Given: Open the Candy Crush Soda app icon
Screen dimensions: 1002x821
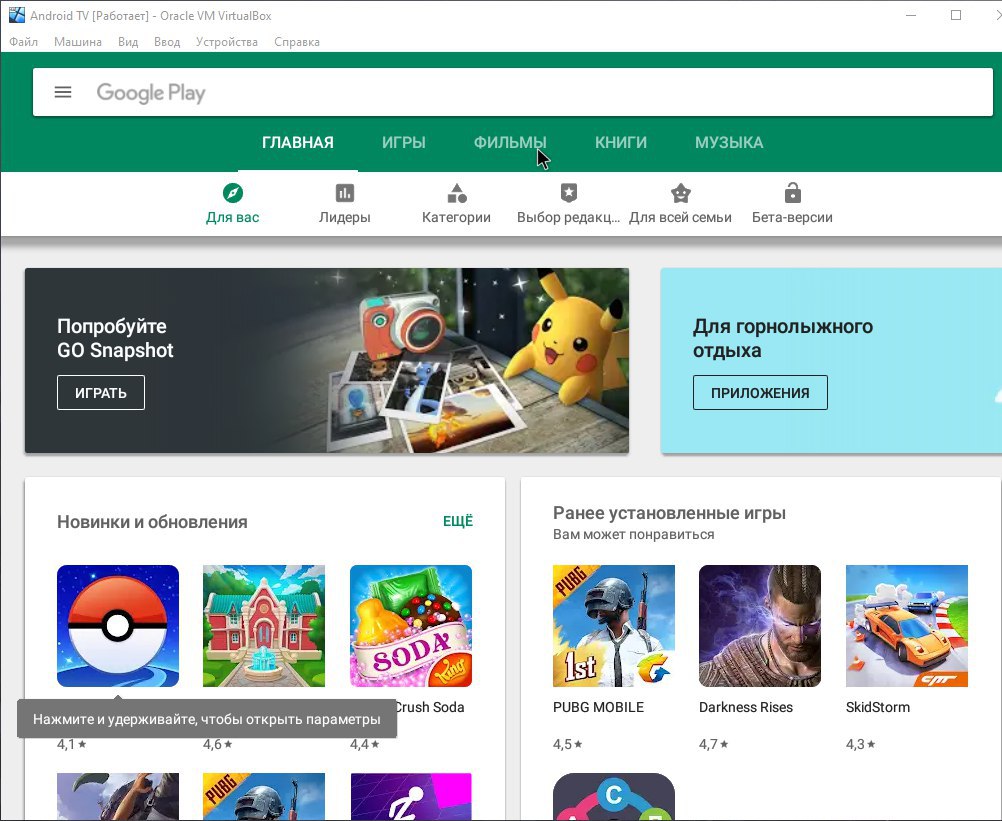Looking at the screenshot, I should tap(411, 625).
